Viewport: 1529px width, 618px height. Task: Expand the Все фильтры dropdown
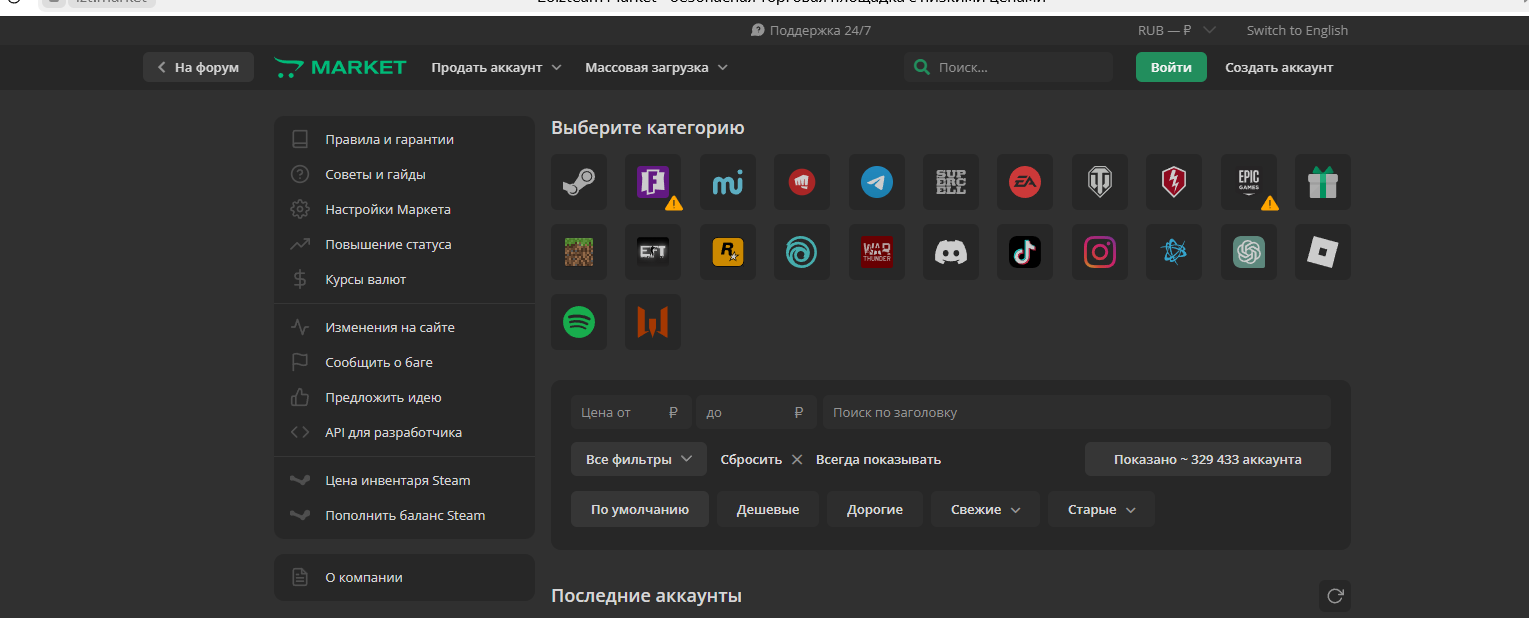(638, 459)
